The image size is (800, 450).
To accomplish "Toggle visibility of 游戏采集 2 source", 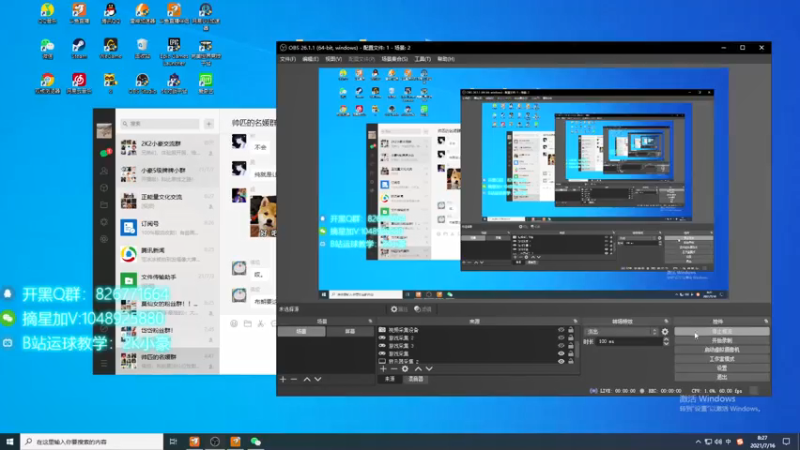I will point(561,338).
